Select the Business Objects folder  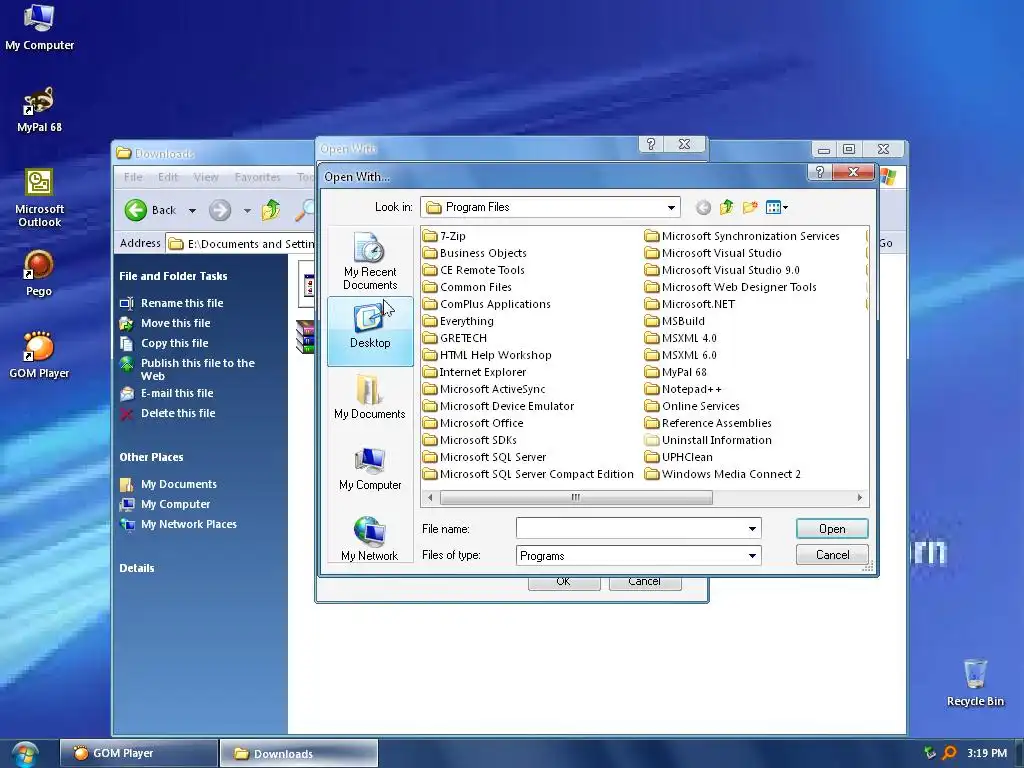(474, 253)
